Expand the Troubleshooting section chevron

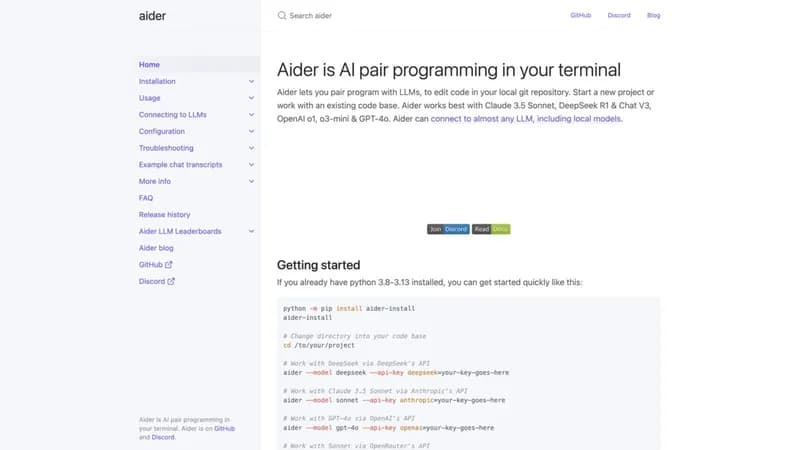(x=251, y=148)
